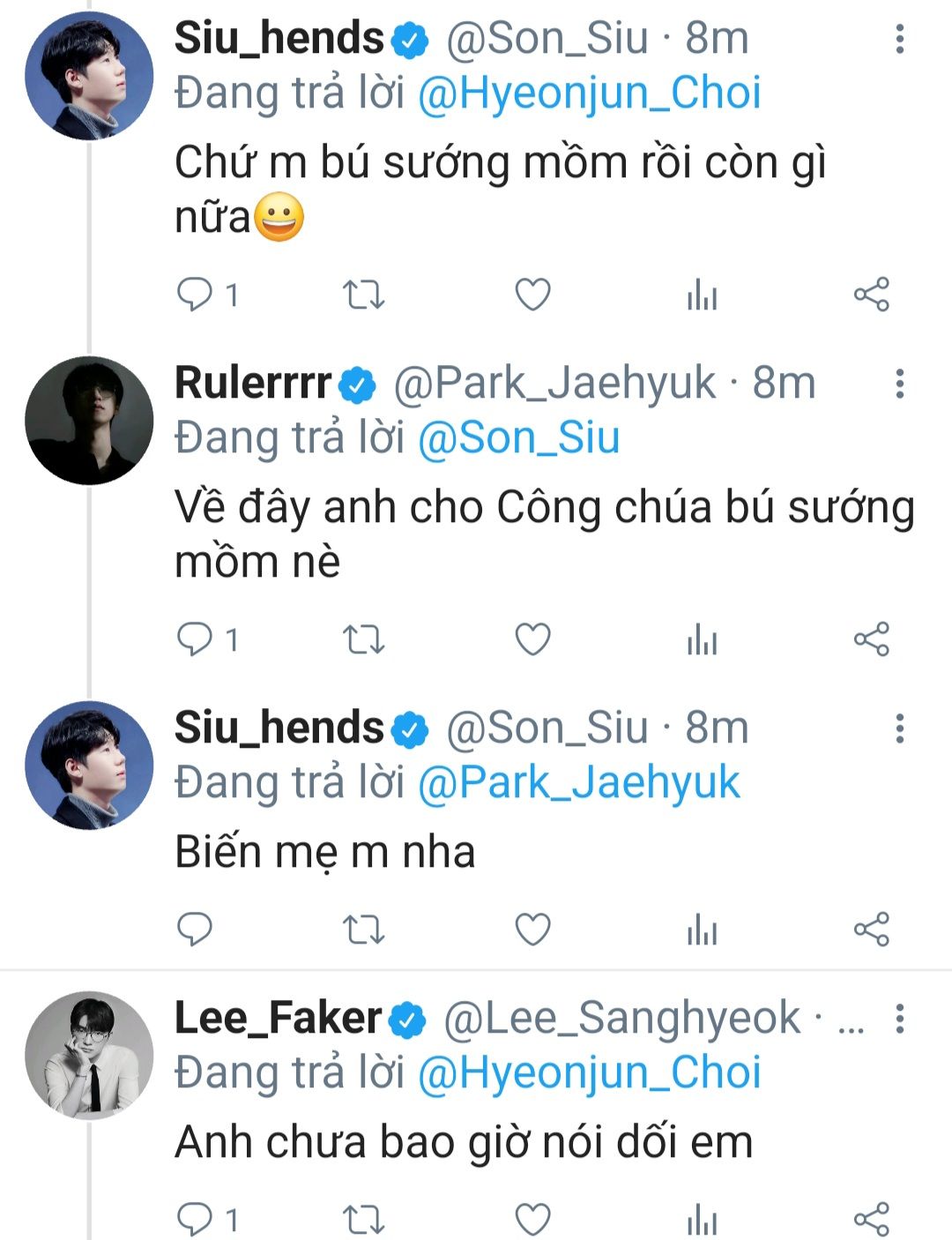Like the 'Biến mẹ m nha' tweet
This screenshot has width=952, height=1240.
tap(532, 930)
